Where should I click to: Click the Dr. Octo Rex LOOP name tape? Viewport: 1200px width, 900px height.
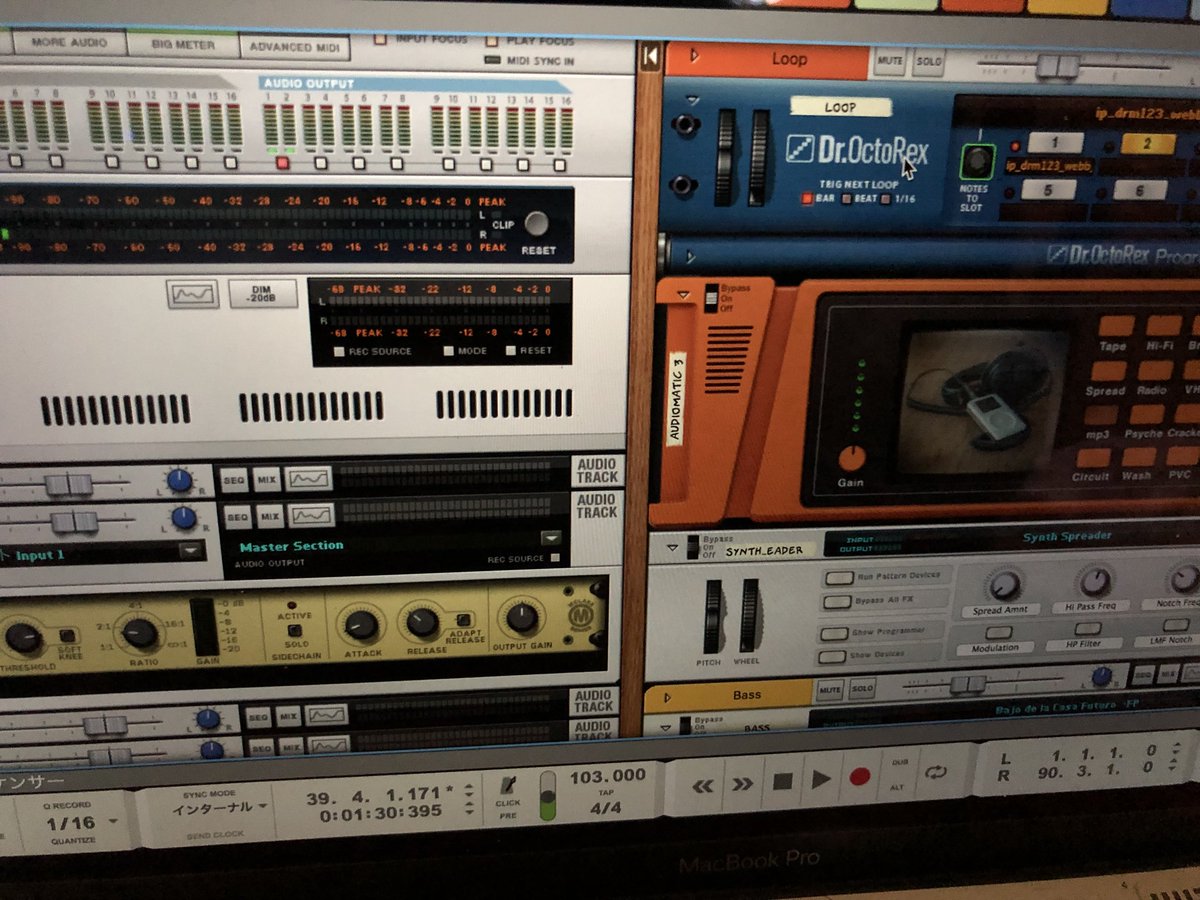coord(839,107)
